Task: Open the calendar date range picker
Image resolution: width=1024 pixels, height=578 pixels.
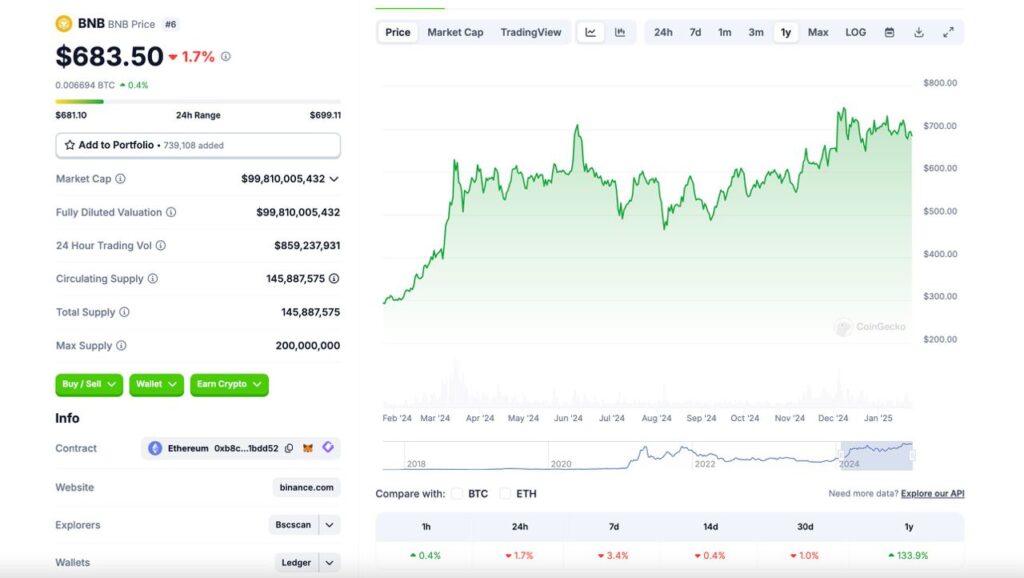Action: pyautogui.click(x=889, y=32)
